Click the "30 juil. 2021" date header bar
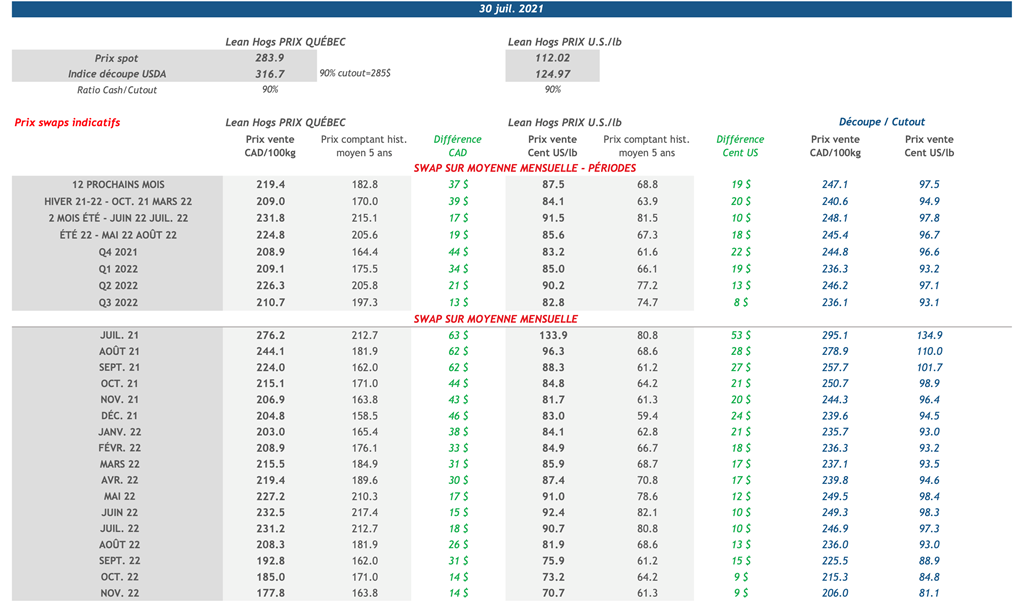The image size is (1024, 603). point(512,9)
